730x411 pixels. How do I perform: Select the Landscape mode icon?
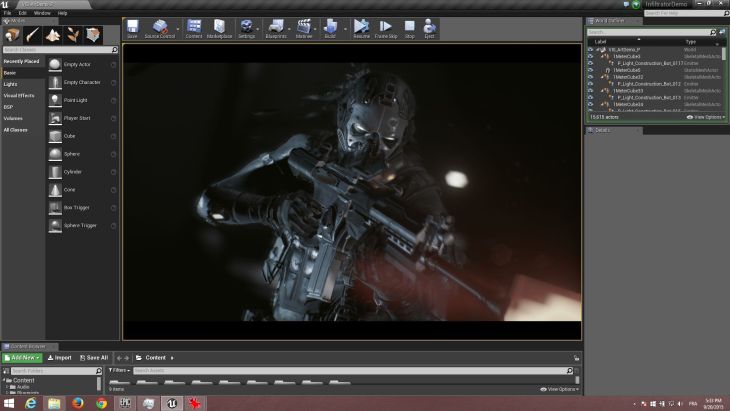coord(53,35)
